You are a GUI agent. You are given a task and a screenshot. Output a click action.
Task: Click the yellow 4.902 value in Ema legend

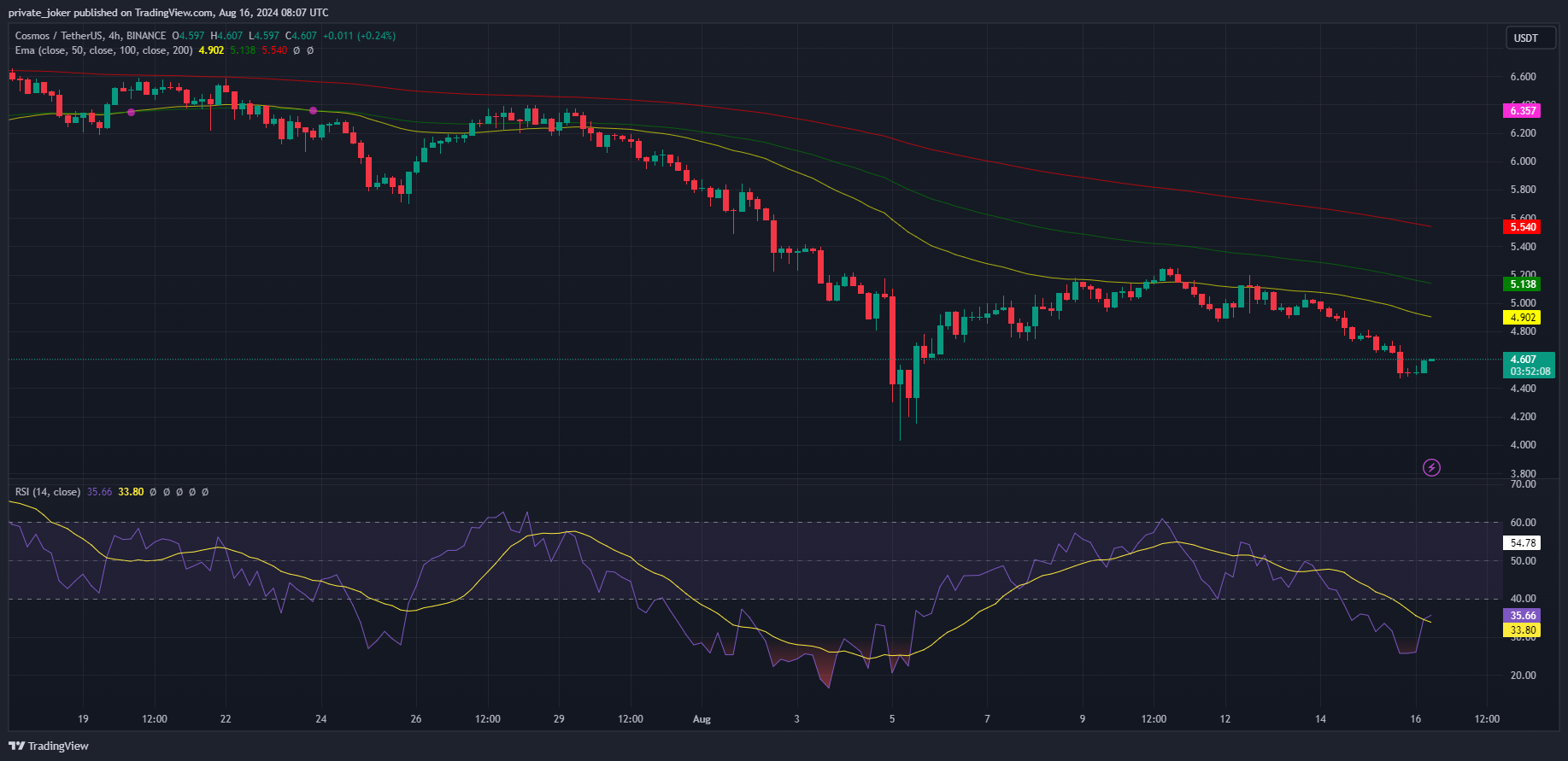click(x=211, y=50)
